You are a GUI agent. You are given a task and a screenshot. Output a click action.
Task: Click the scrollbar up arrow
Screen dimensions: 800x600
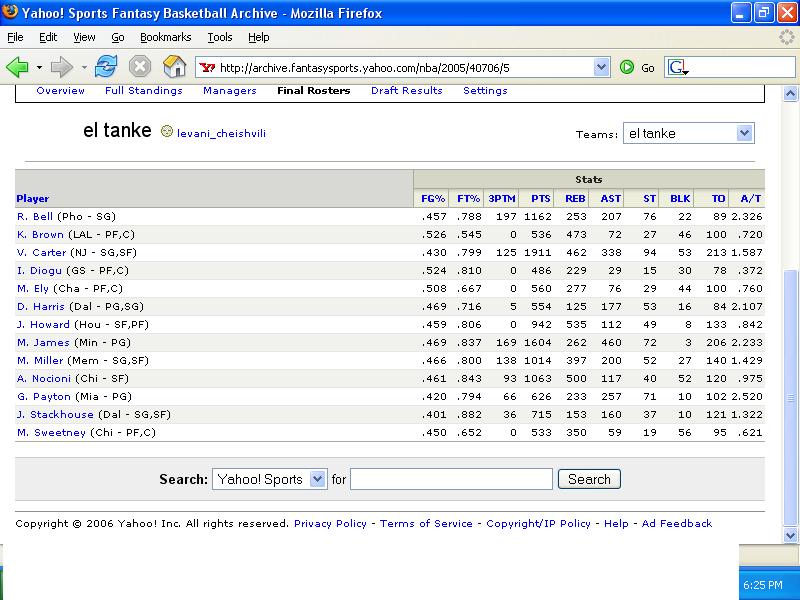(x=790, y=93)
